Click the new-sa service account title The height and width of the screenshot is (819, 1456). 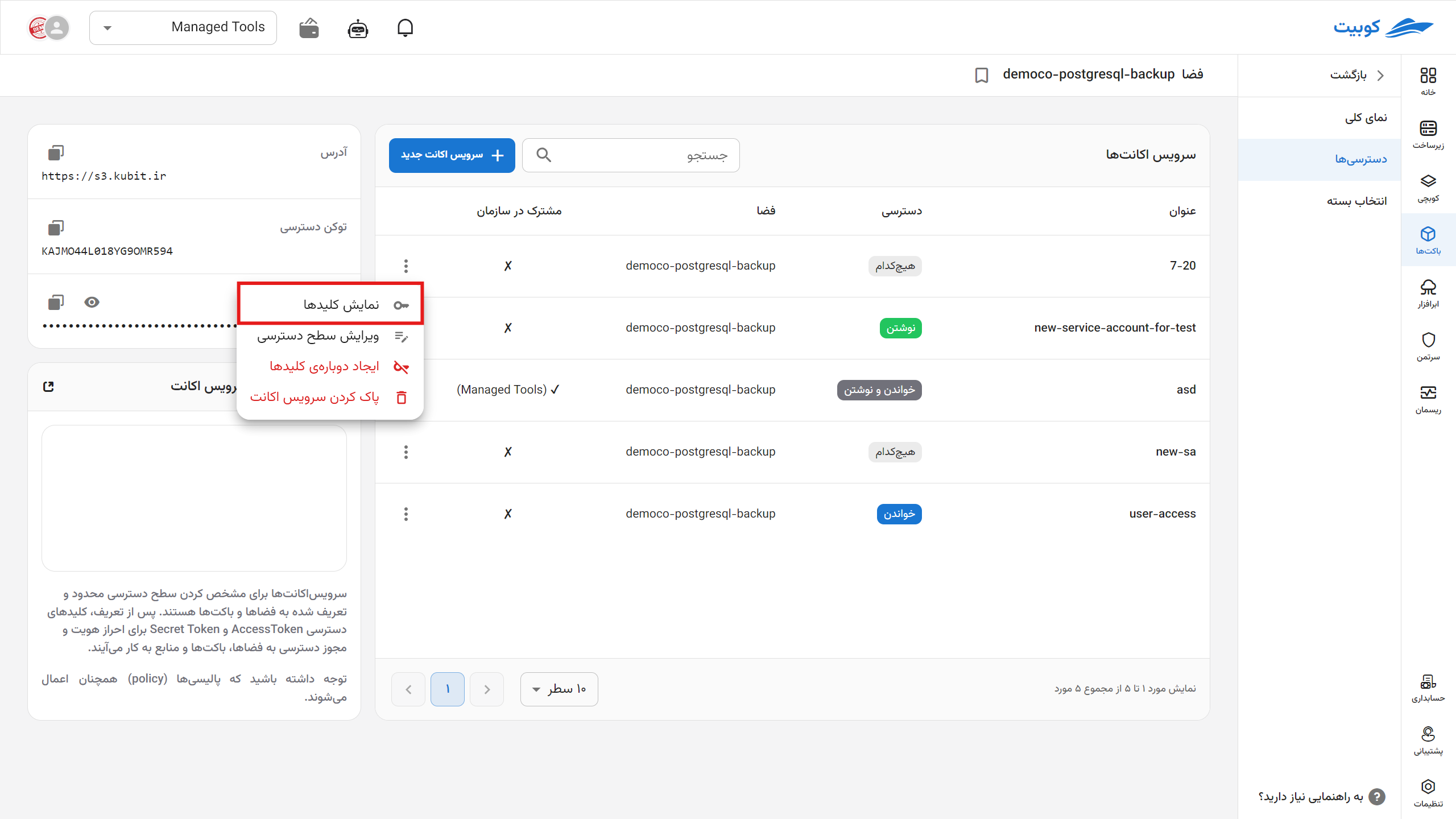1176,452
